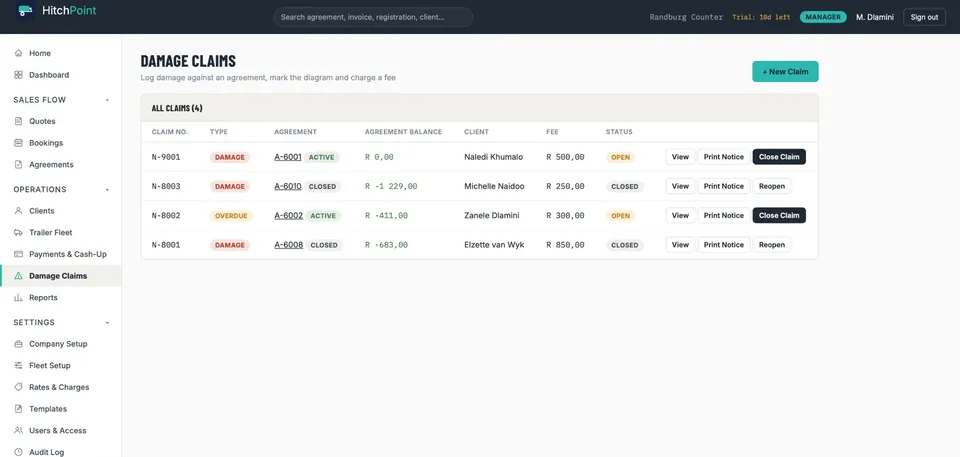
Task: Collapse the Sales Flow section
Action: (x=107, y=100)
